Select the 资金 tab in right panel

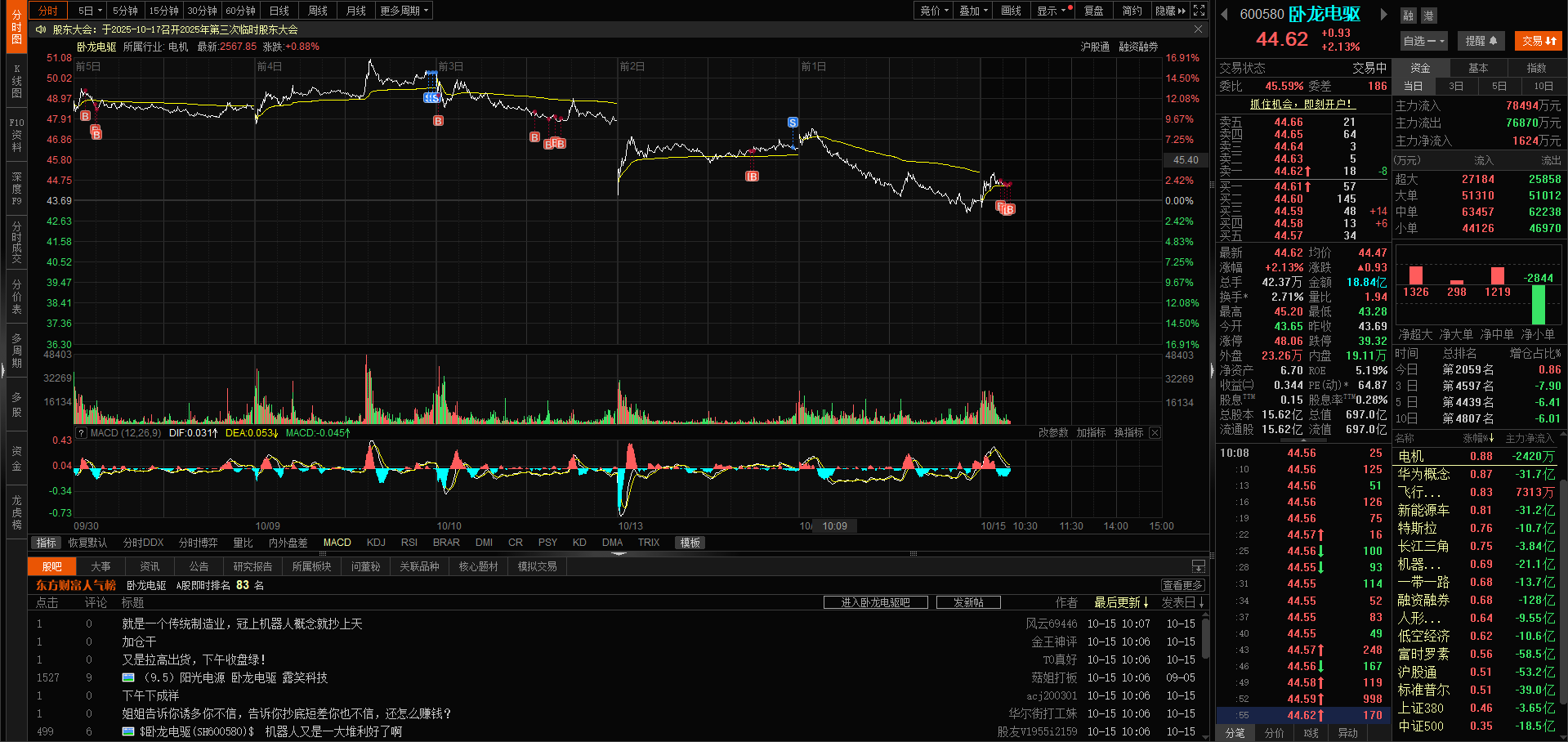coord(1421,68)
